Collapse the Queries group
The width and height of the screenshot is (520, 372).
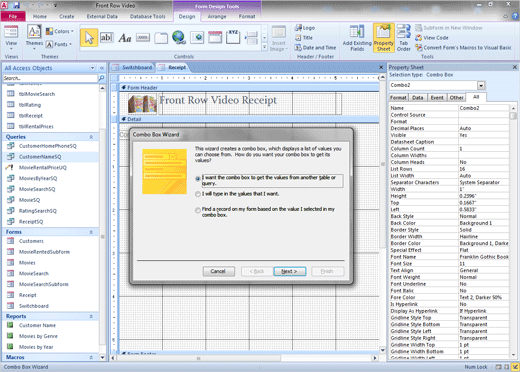(91, 137)
